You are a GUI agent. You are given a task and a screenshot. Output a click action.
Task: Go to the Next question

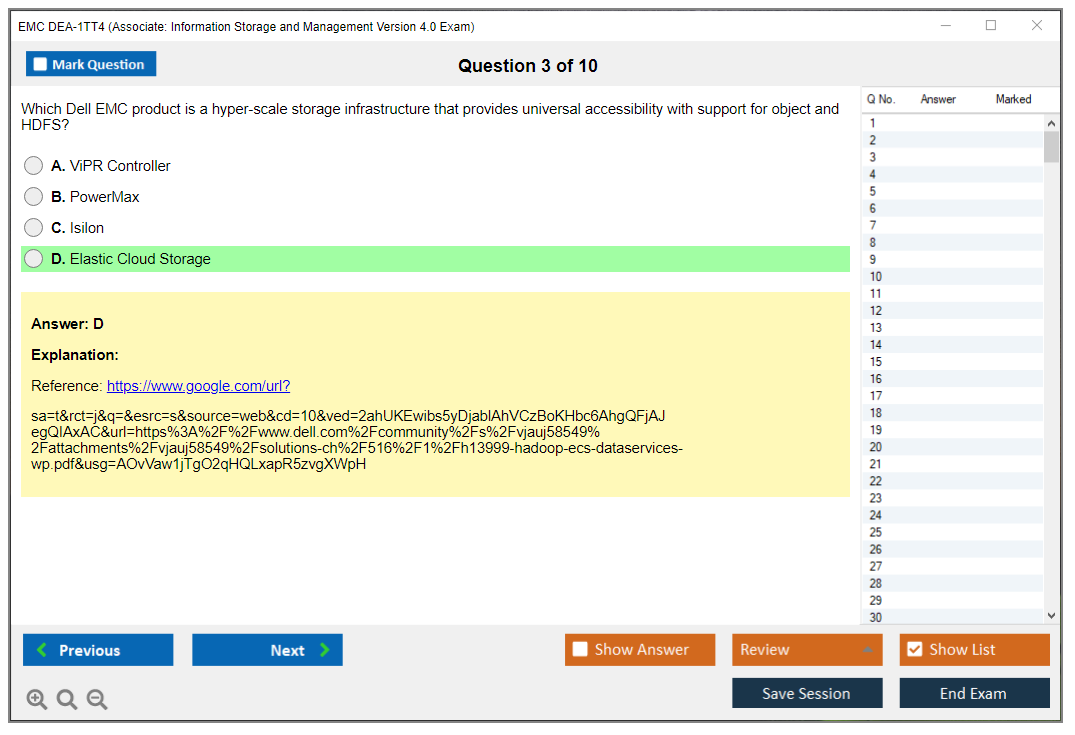(x=267, y=650)
